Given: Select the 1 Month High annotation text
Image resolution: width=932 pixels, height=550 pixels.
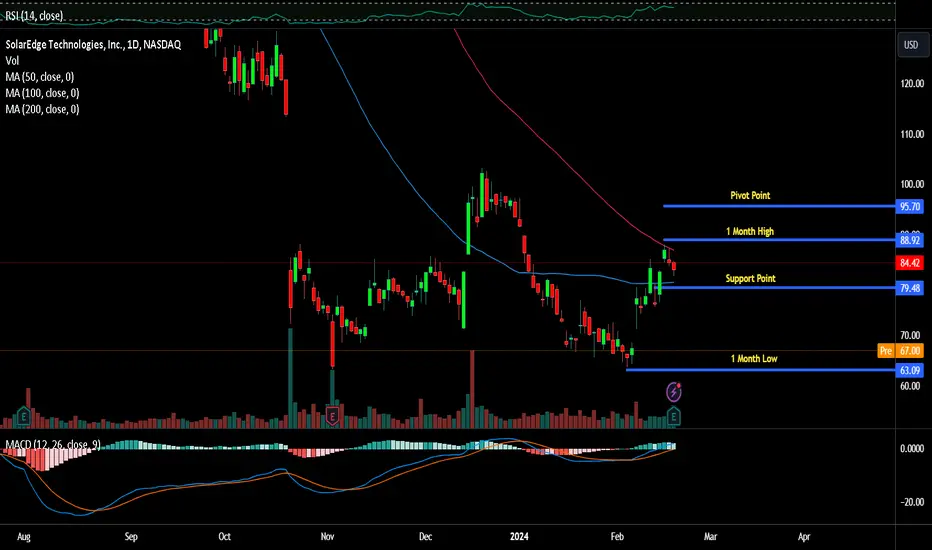Looking at the screenshot, I should [x=750, y=231].
